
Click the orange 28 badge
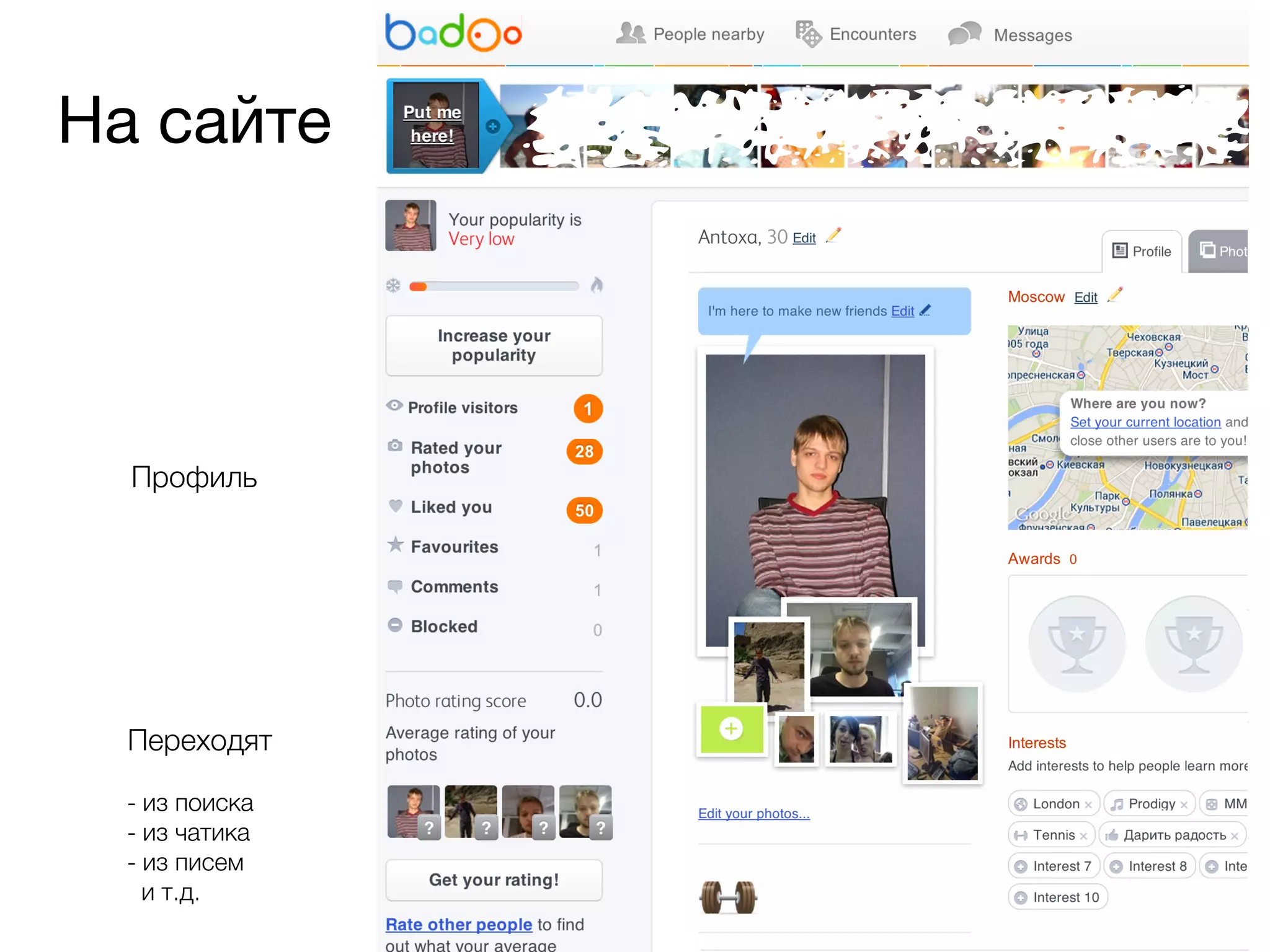(x=584, y=451)
